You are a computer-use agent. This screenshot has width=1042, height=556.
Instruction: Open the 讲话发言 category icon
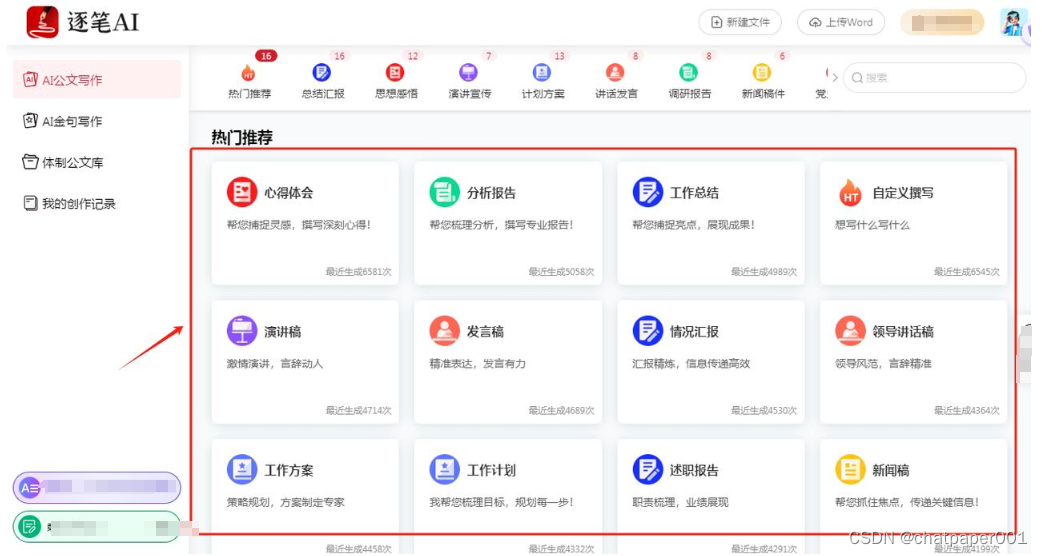point(615,72)
